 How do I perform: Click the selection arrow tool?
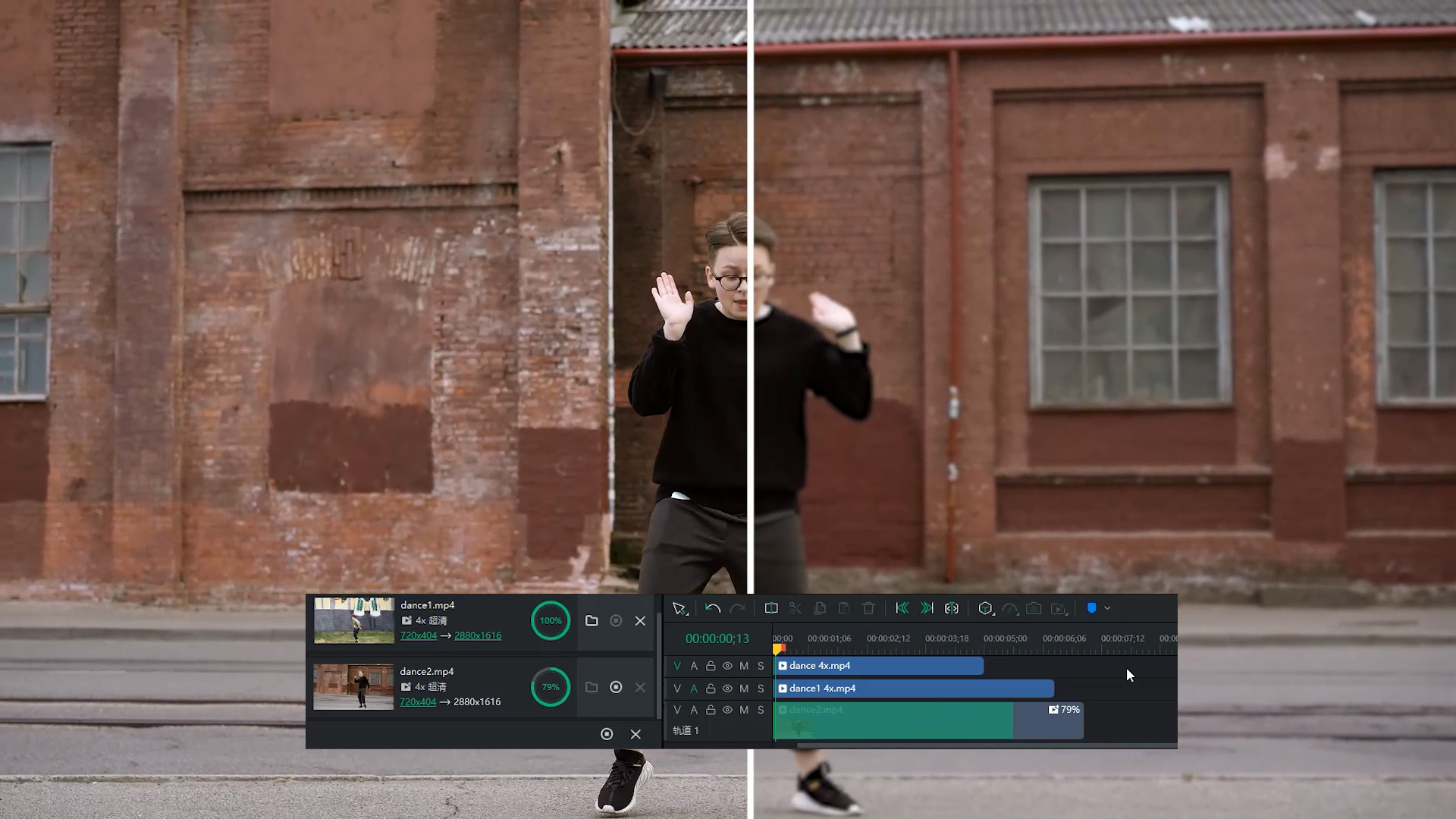[679, 608]
